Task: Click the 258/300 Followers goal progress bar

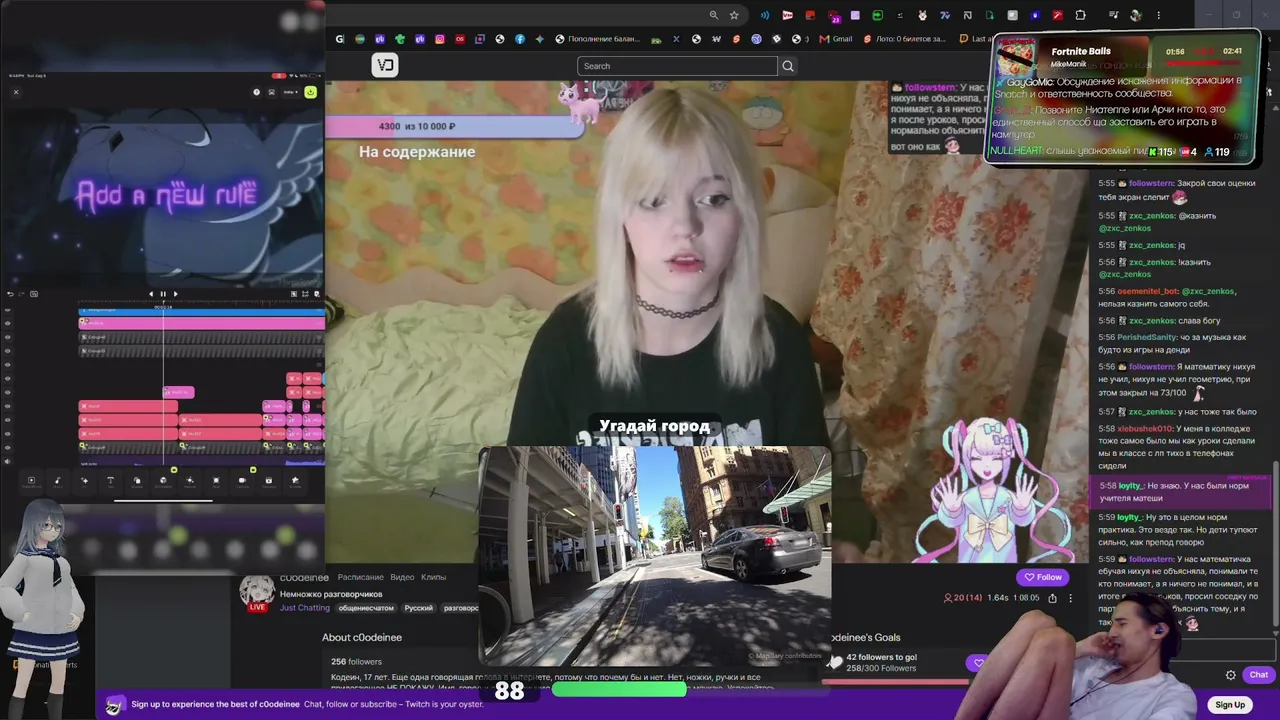Action: [x=896, y=682]
